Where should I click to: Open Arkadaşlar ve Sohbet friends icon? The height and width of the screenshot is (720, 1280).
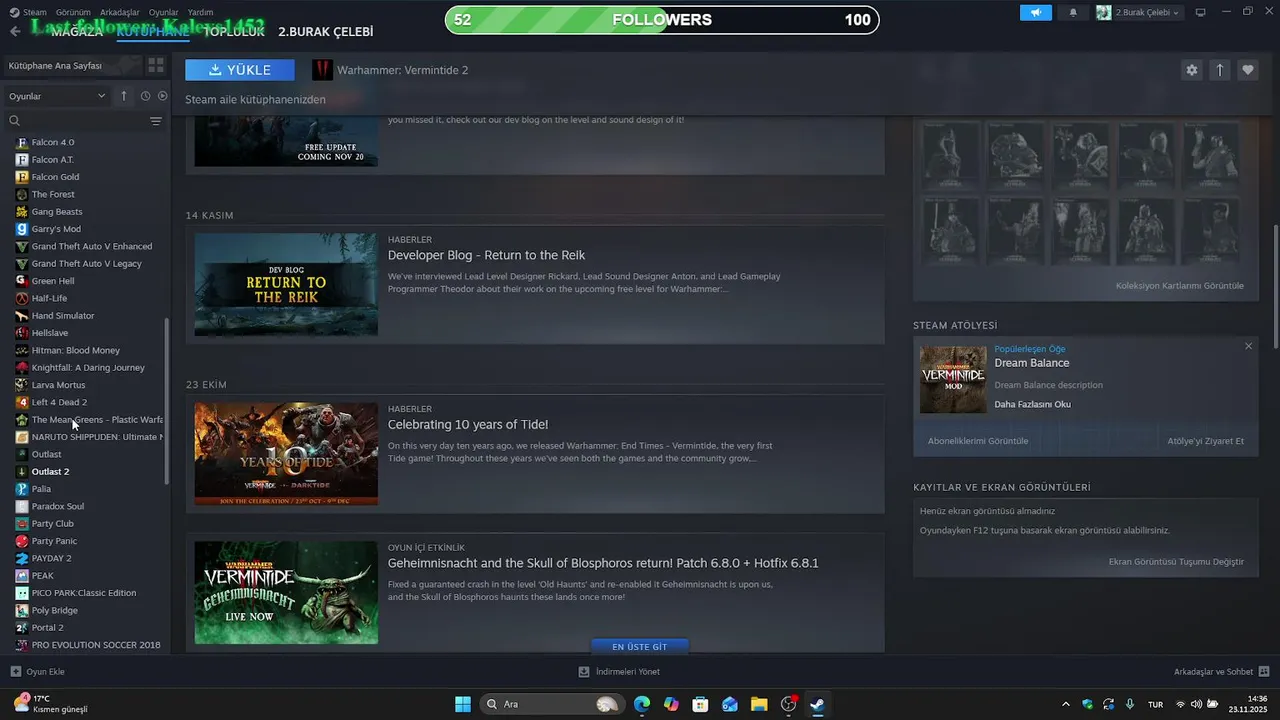click(x=1264, y=672)
